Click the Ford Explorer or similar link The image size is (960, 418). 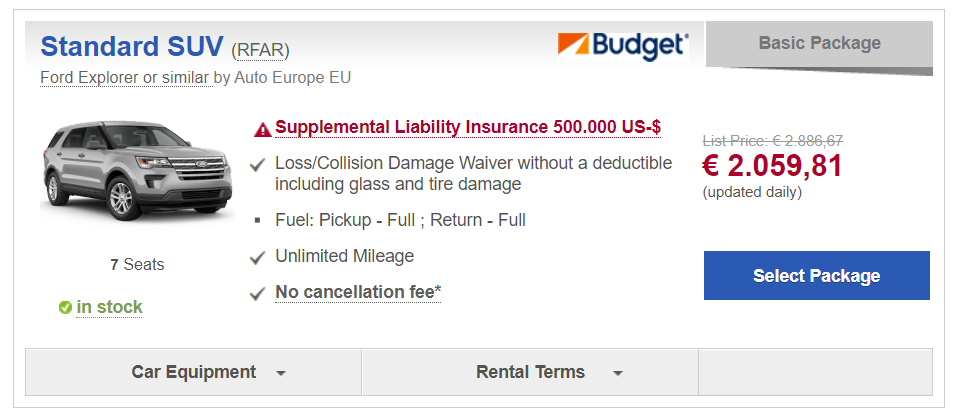(125, 77)
